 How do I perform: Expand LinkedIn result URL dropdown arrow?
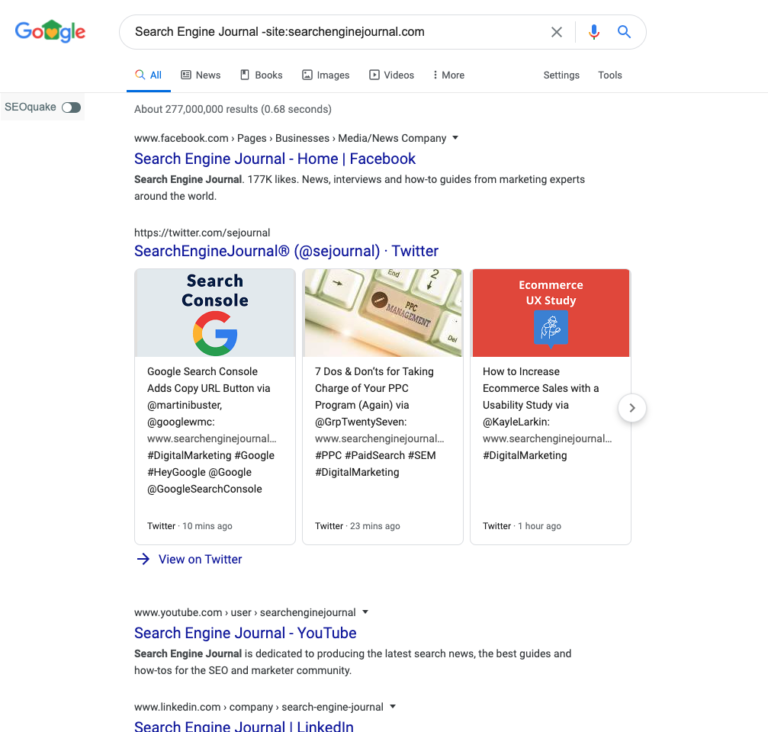(x=393, y=707)
